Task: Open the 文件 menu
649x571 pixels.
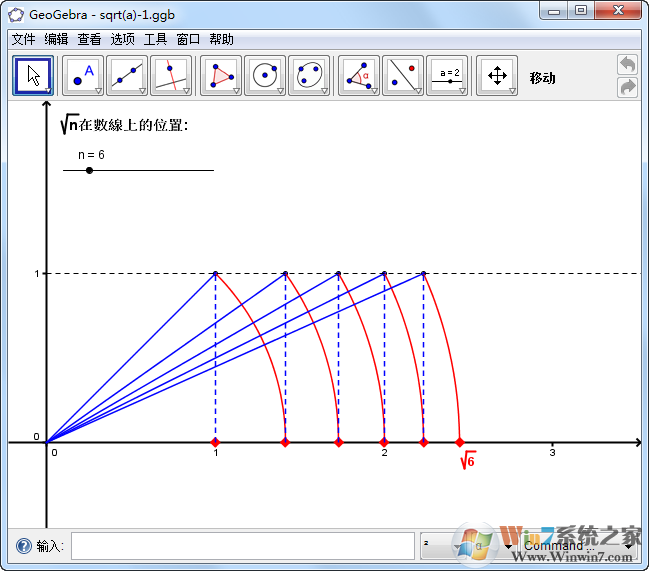Action: [23, 39]
